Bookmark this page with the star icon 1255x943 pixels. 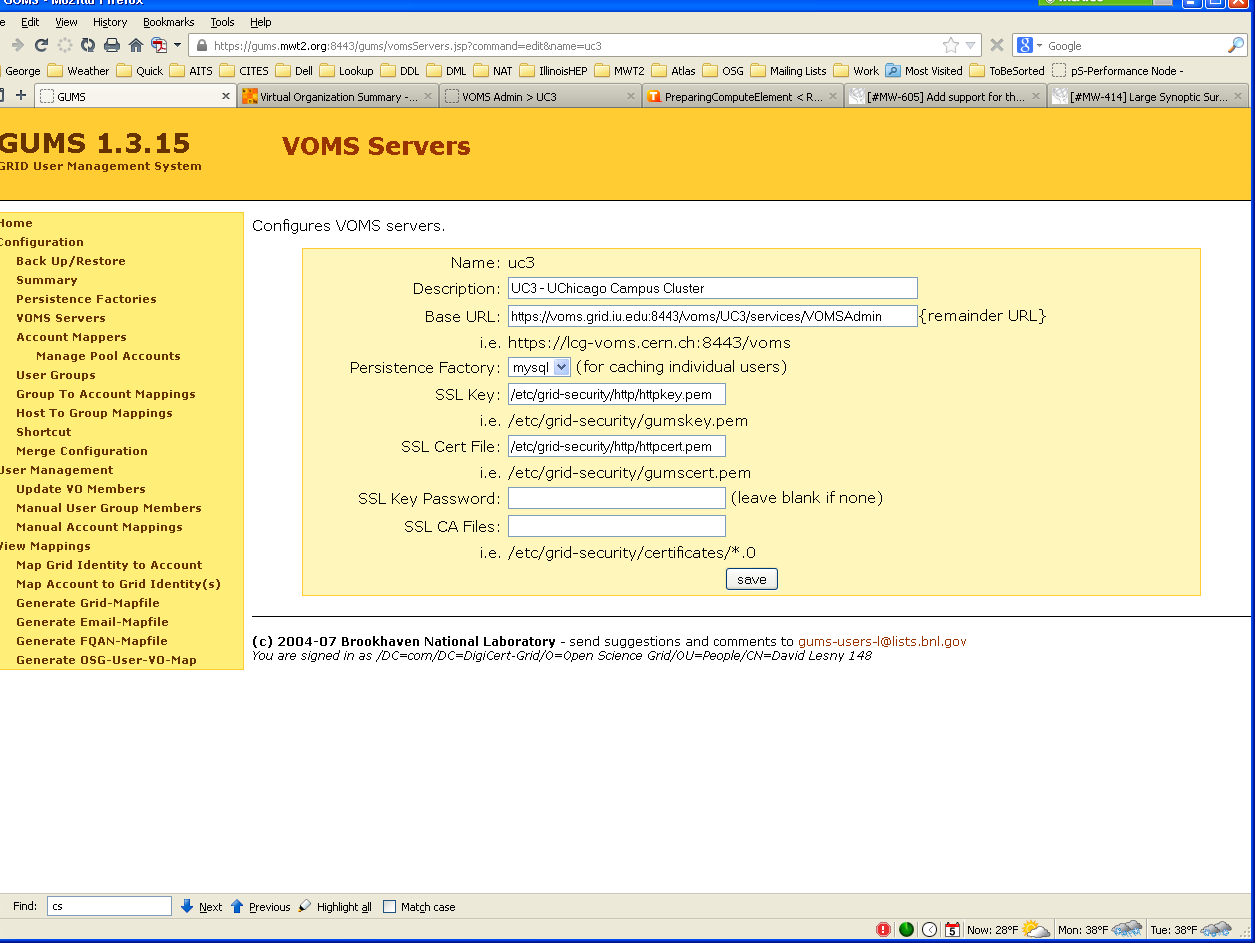[x=950, y=45]
